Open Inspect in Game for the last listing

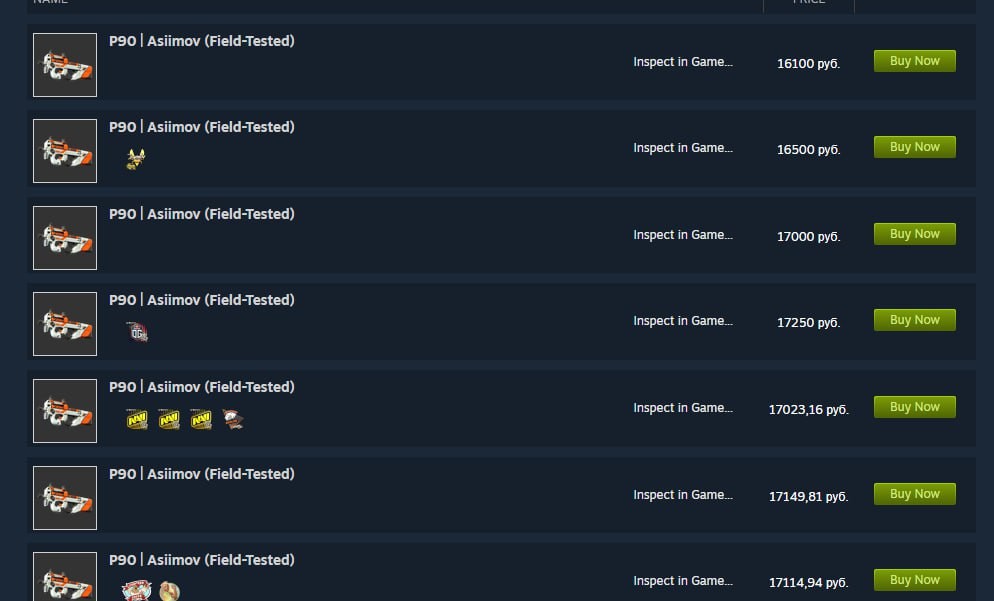pyautogui.click(x=683, y=581)
